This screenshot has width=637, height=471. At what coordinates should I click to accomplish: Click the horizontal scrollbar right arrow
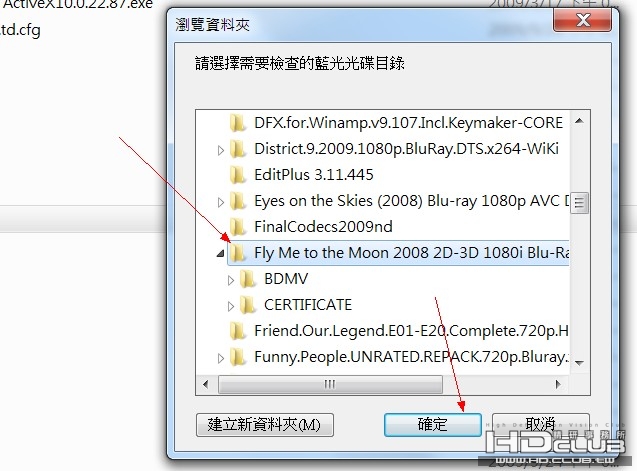pos(558,384)
